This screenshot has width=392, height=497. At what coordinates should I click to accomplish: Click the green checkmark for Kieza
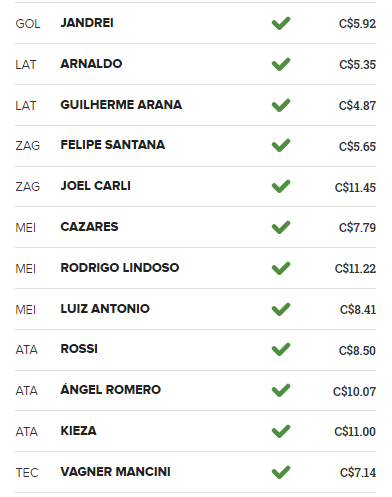click(x=281, y=431)
